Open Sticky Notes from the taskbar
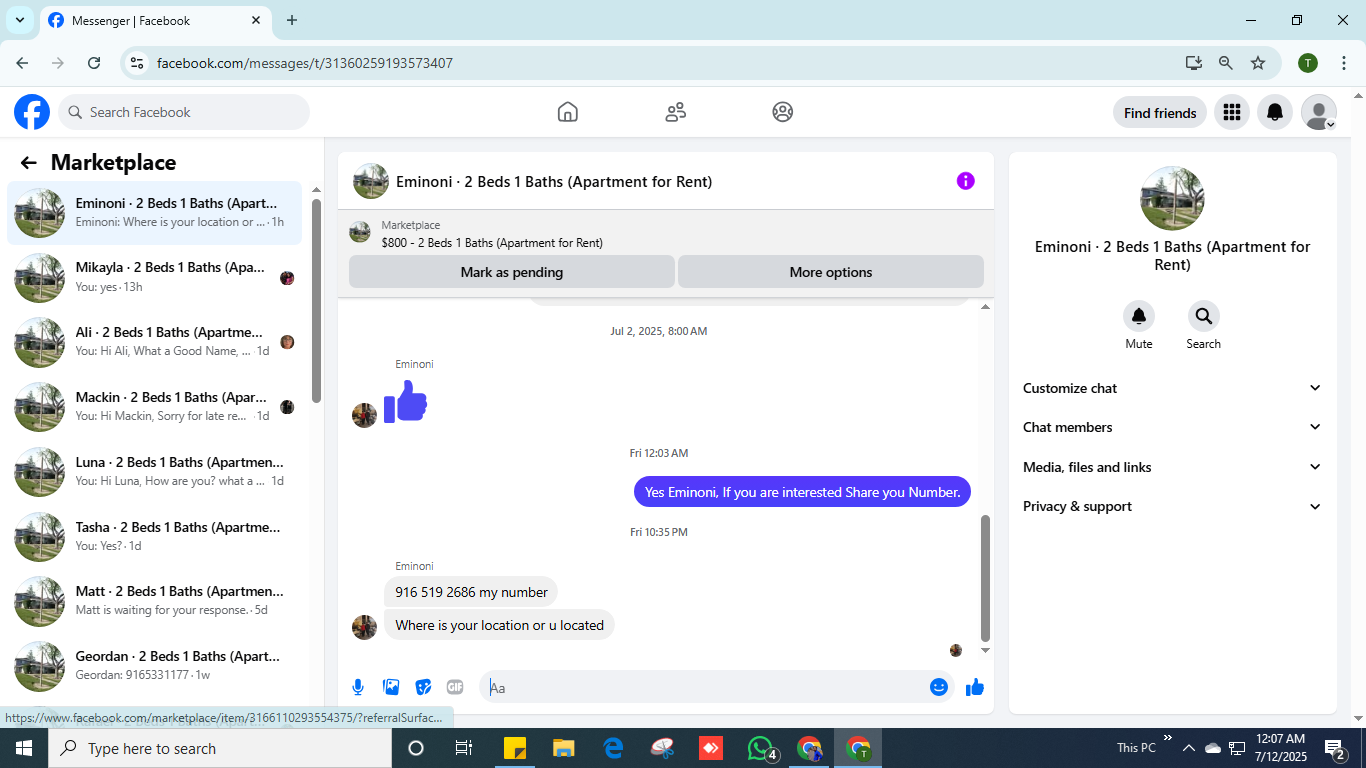The width and height of the screenshot is (1366, 768). [x=515, y=748]
